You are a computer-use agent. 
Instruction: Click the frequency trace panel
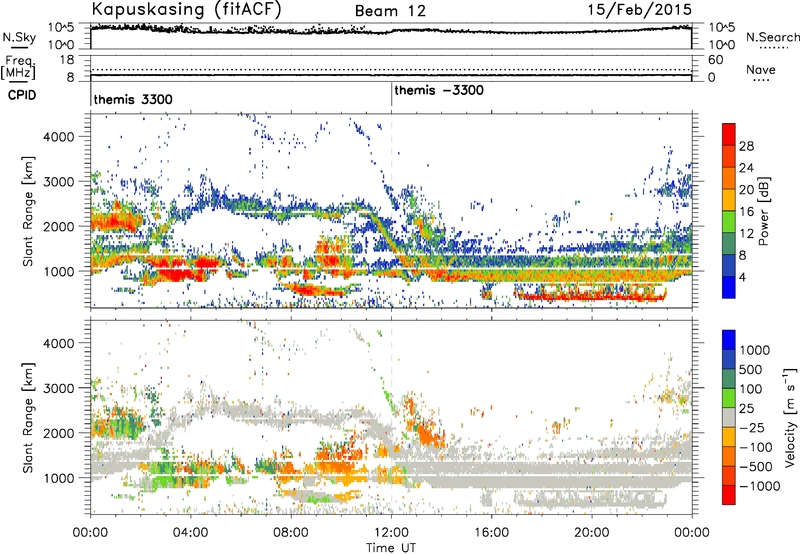click(x=391, y=68)
